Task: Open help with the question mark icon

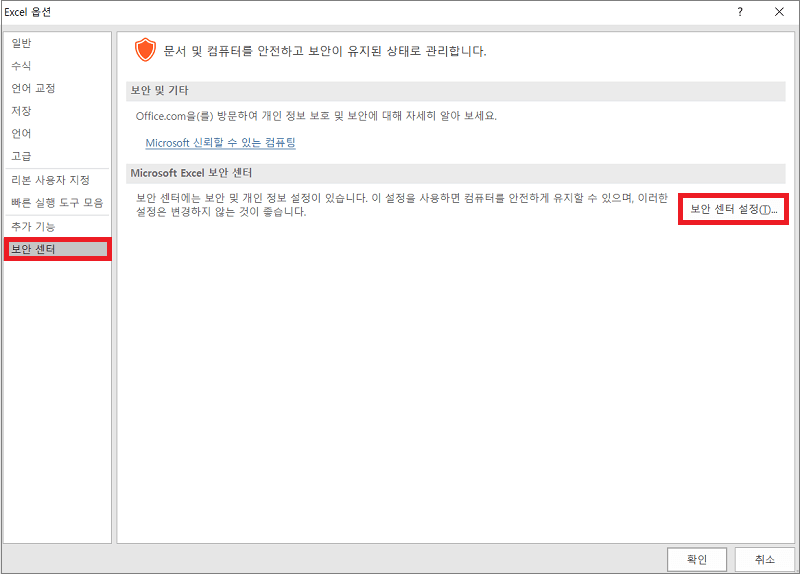Action: coord(740,12)
